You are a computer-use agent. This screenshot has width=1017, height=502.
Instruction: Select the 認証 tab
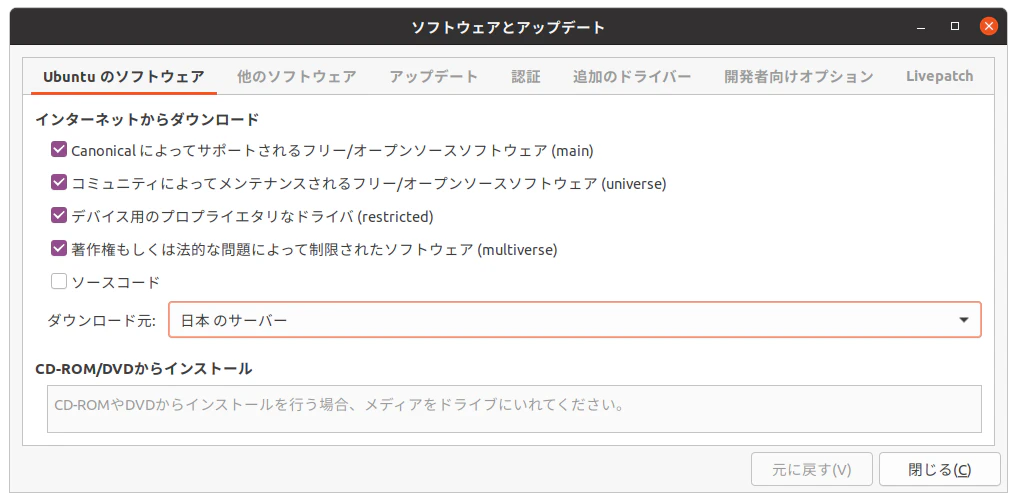526,77
